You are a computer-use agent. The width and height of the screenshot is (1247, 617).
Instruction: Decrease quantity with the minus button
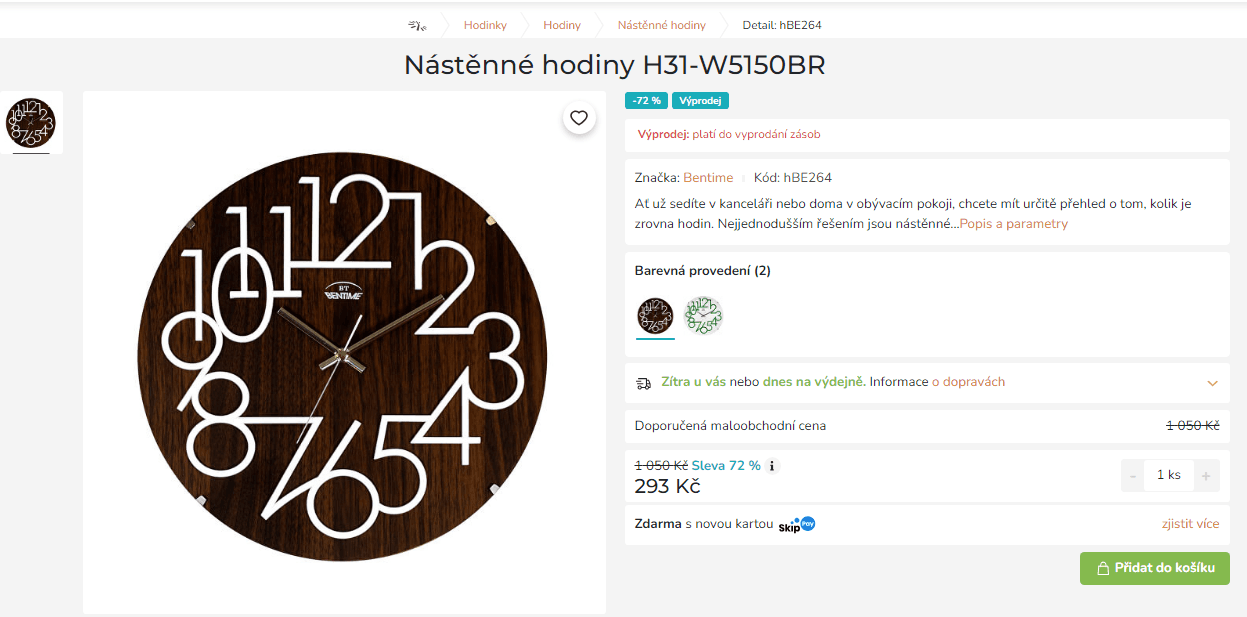click(x=1133, y=476)
